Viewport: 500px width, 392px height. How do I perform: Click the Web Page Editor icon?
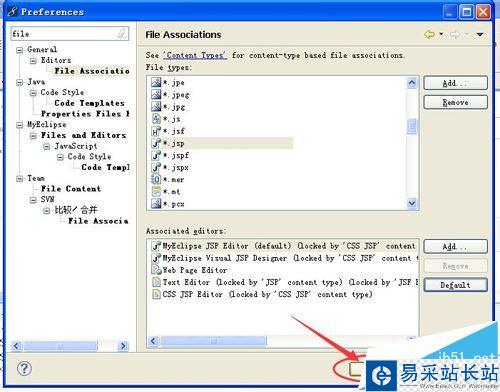pyautogui.click(x=156, y=270)
